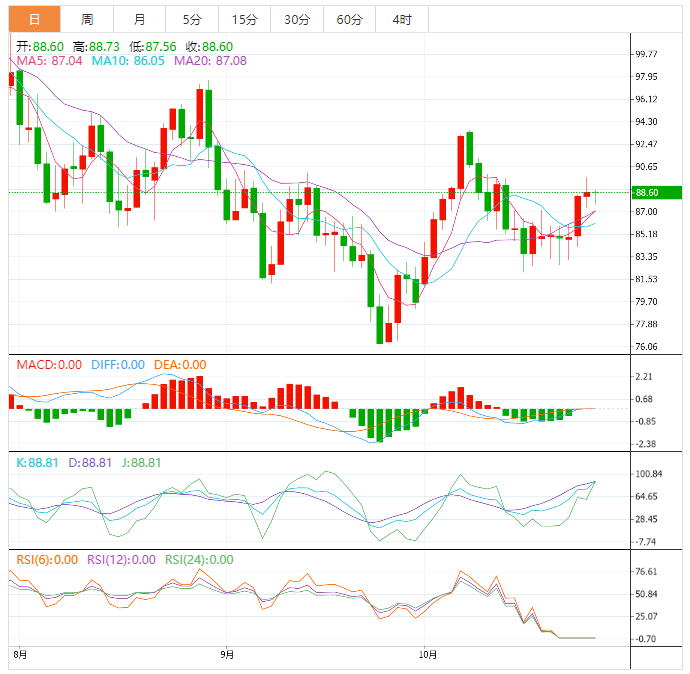The width and height of the screenshot is (690, 674).
Task: Show the 30分 interval chart
Action: [x=296, y=20]
